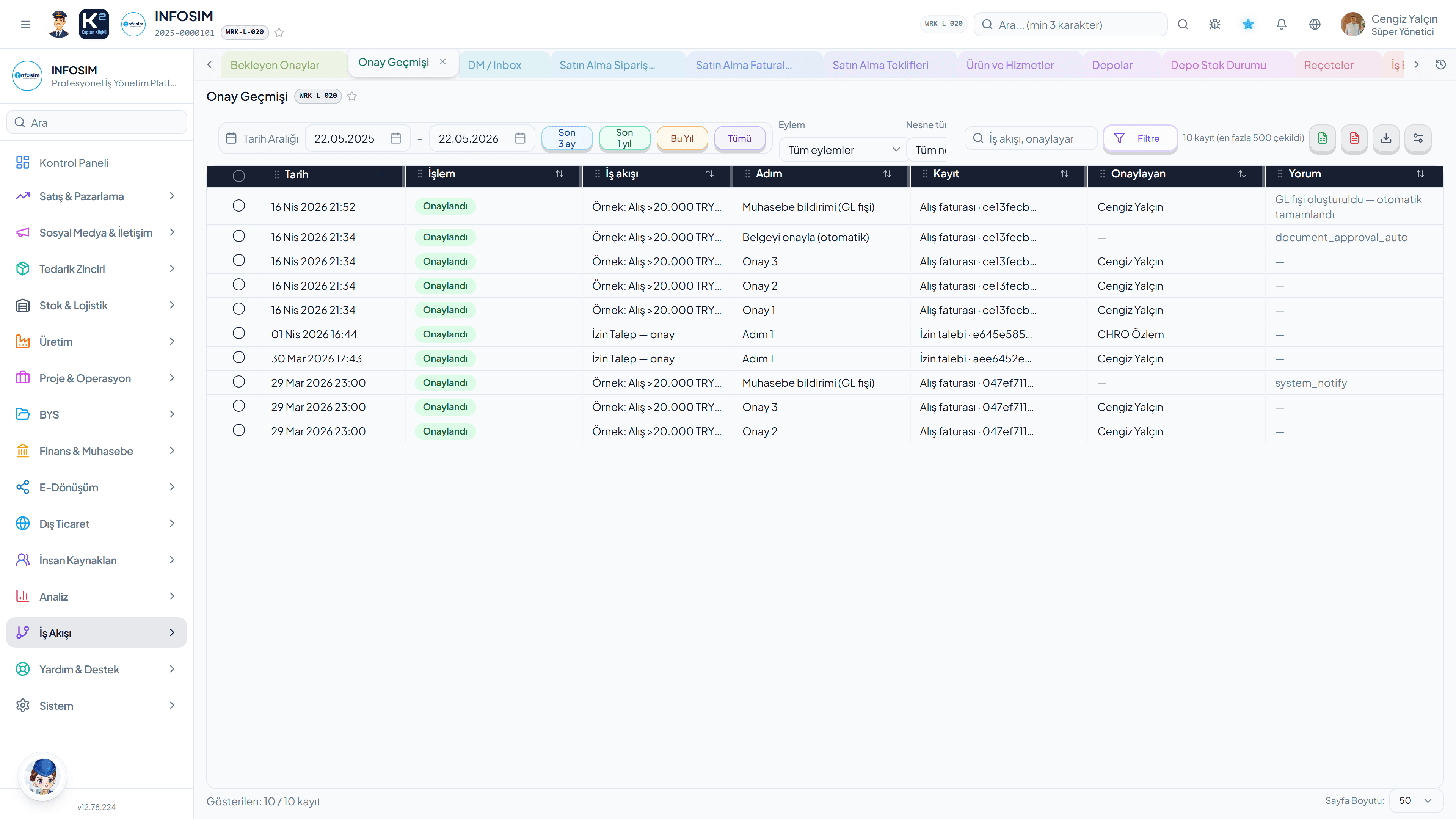
Task: Select the row dated 01 Nis 2026 16:44
Action: coord(238,334)
